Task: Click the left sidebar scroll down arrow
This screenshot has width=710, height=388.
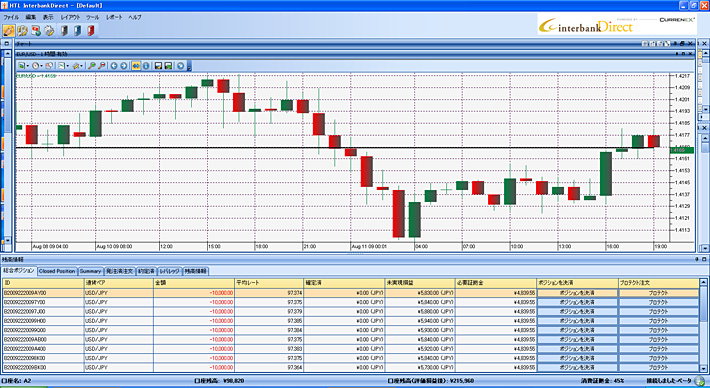Action: point(7,240)
